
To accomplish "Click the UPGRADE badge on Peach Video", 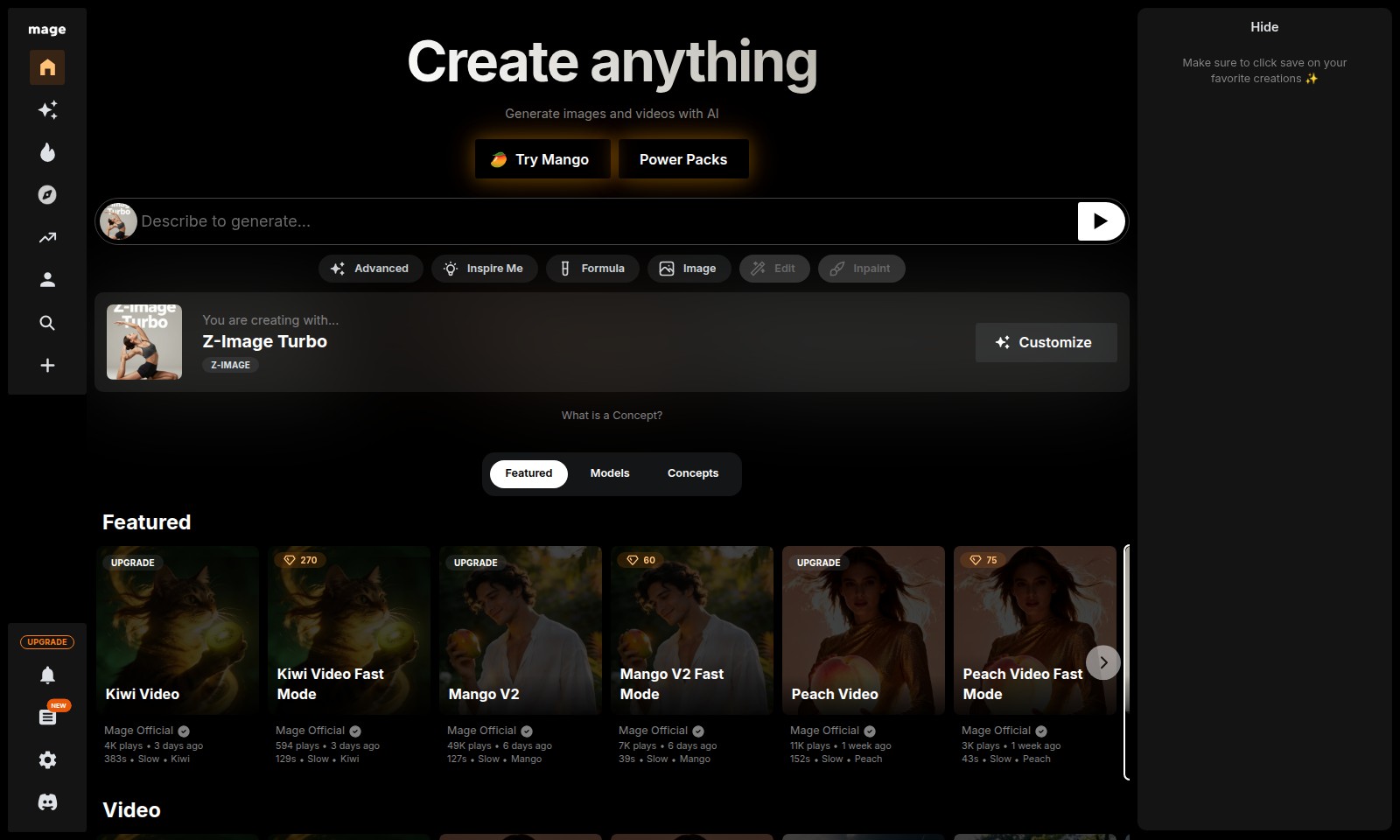I will coord(819,563).
